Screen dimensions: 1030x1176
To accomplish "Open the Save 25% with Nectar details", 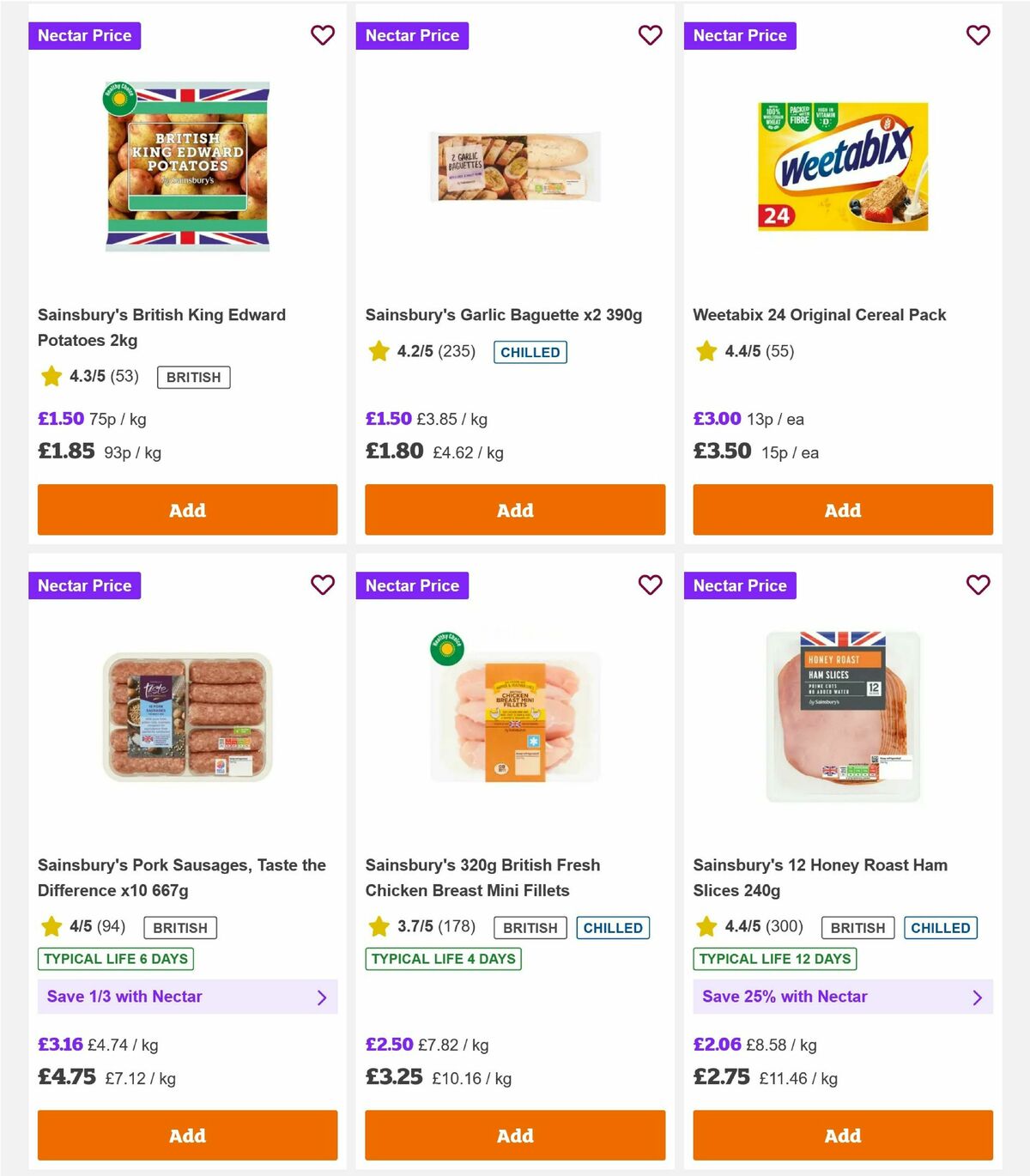I will [843, 997].
